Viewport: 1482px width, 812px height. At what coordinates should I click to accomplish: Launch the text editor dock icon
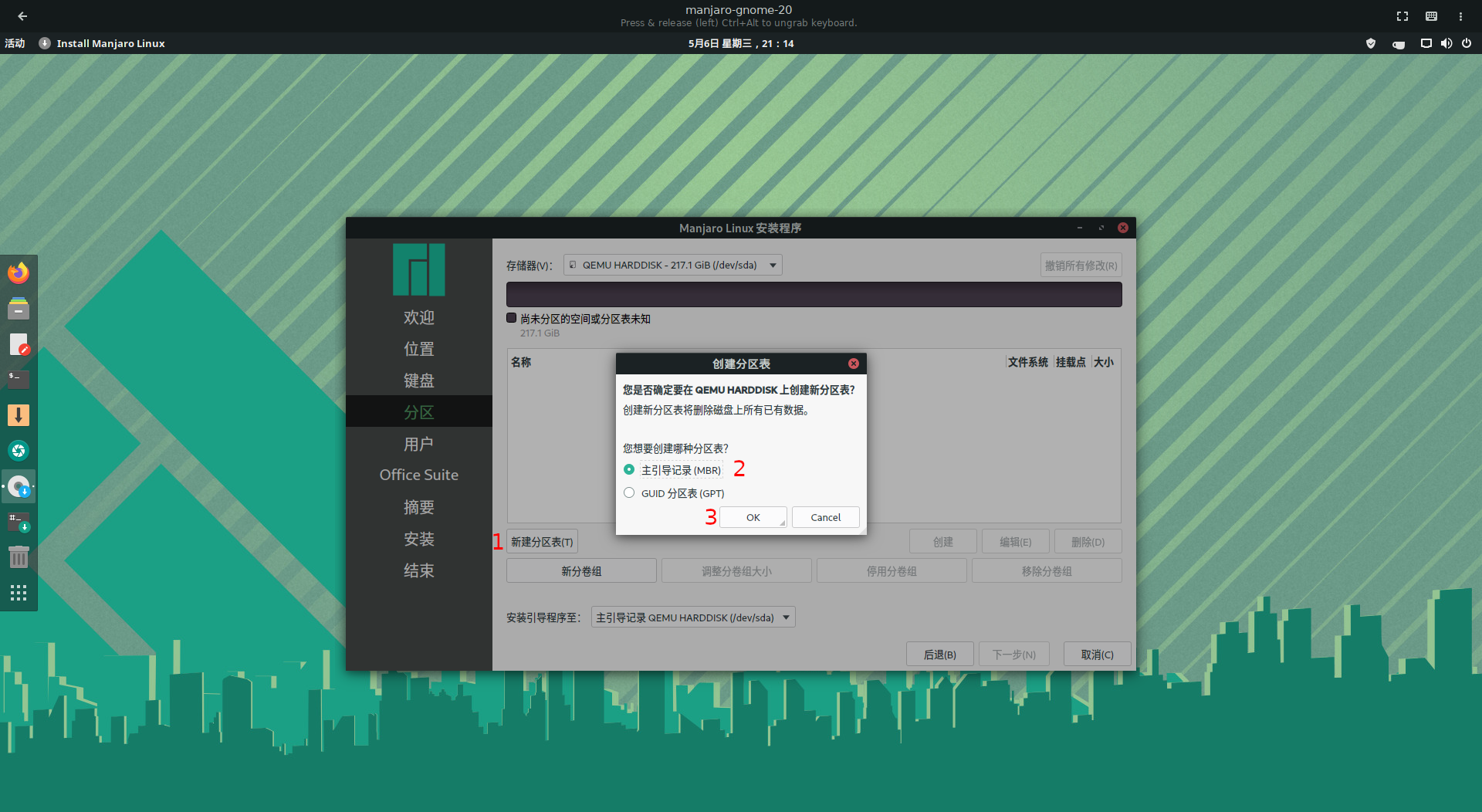19,344
